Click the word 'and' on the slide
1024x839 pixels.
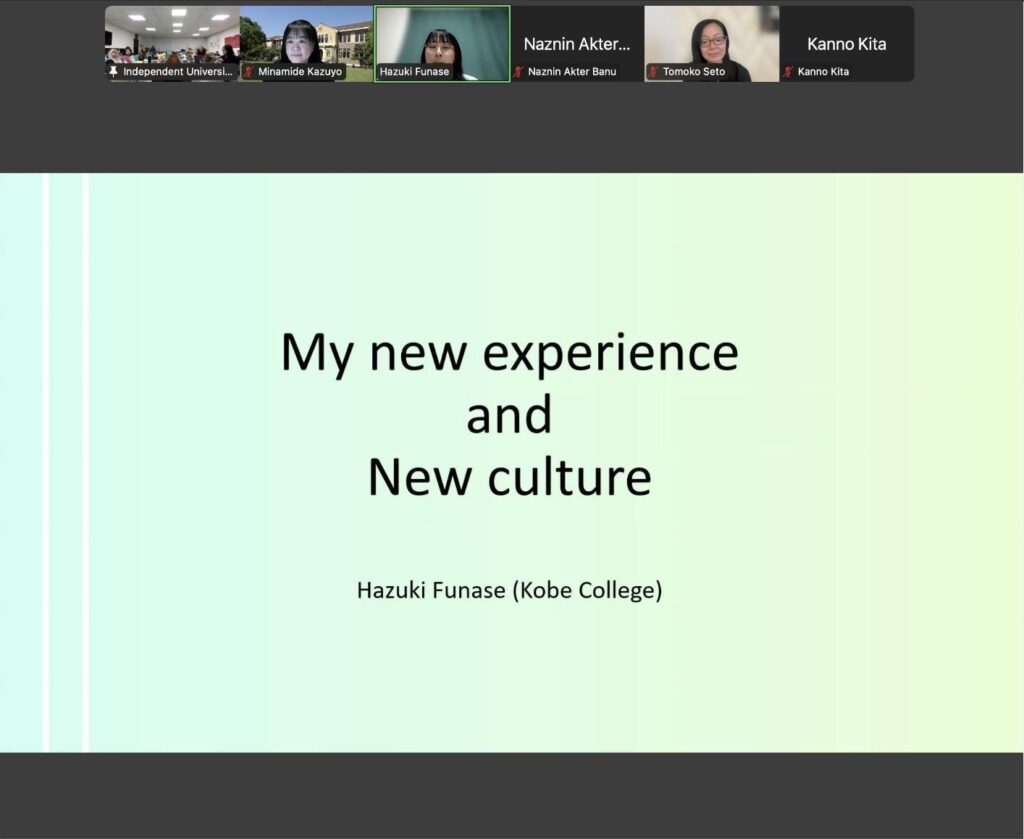pyautogui.click(x=509, y=415)
